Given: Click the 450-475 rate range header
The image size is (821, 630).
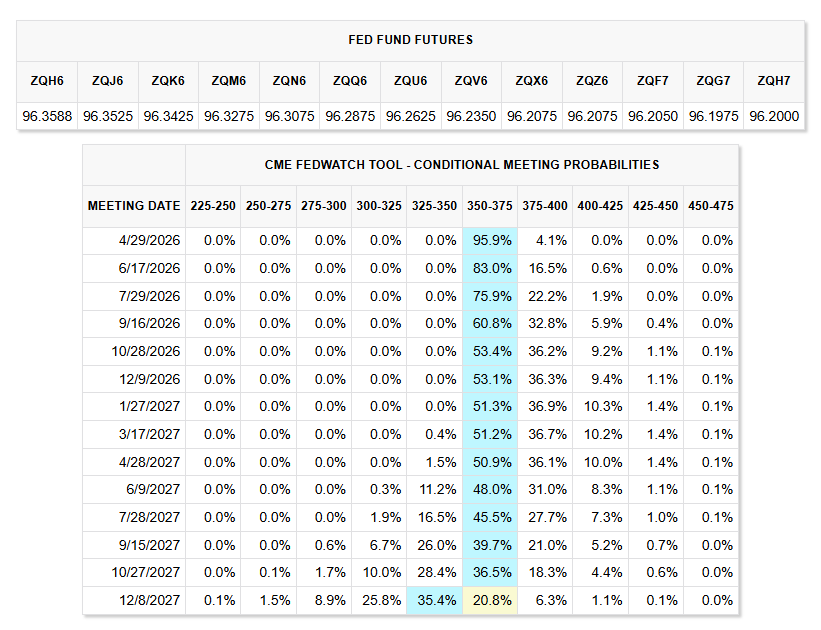Looking at the screenshot, I should coord(711,206).
